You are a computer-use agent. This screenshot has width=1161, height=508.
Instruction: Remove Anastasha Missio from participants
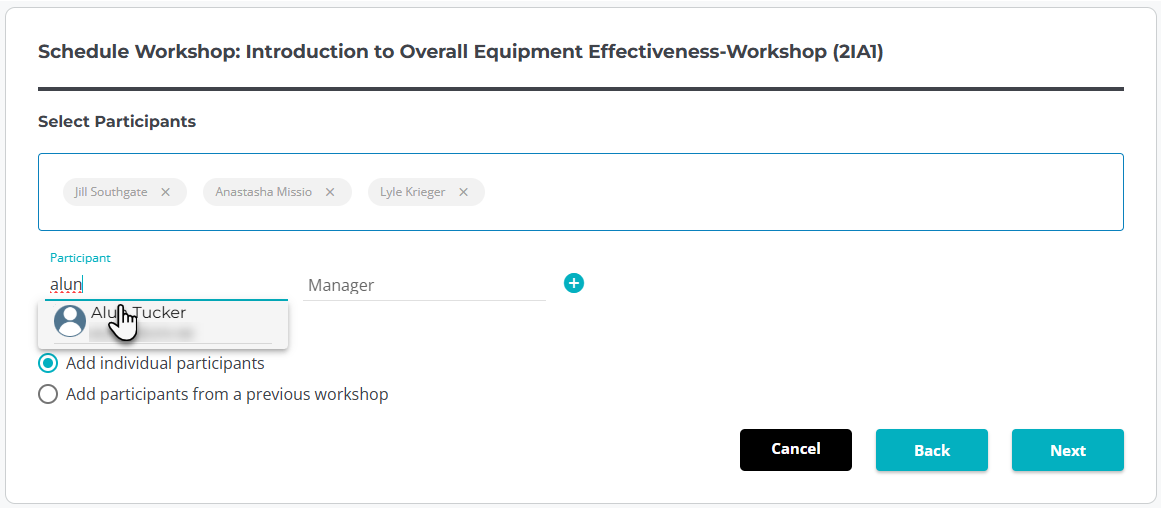pyautogui.click(x=330, y=192)
